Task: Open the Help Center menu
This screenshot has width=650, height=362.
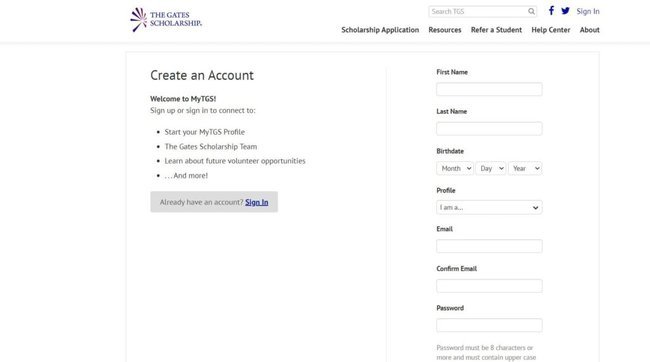Action: 551,30
